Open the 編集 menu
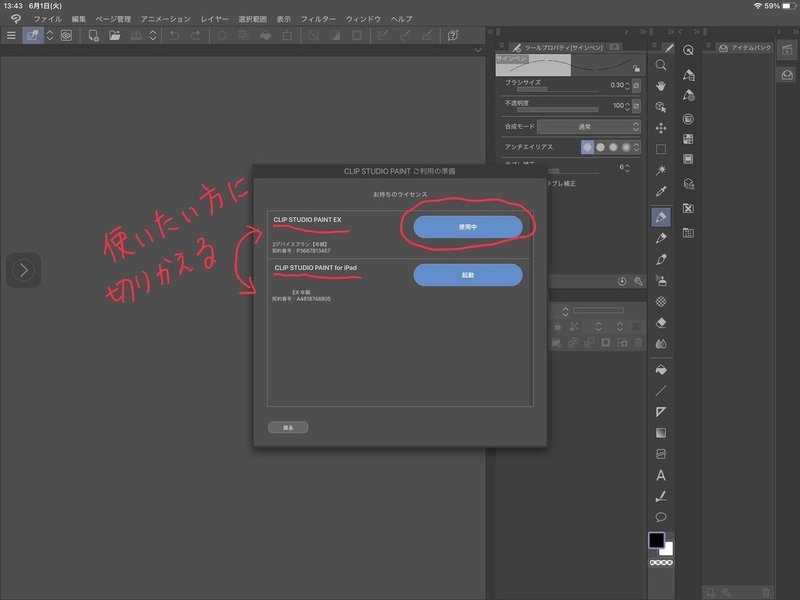Image resolution: width=800 pixels, height=600 pixels. (x=79, y=19)
